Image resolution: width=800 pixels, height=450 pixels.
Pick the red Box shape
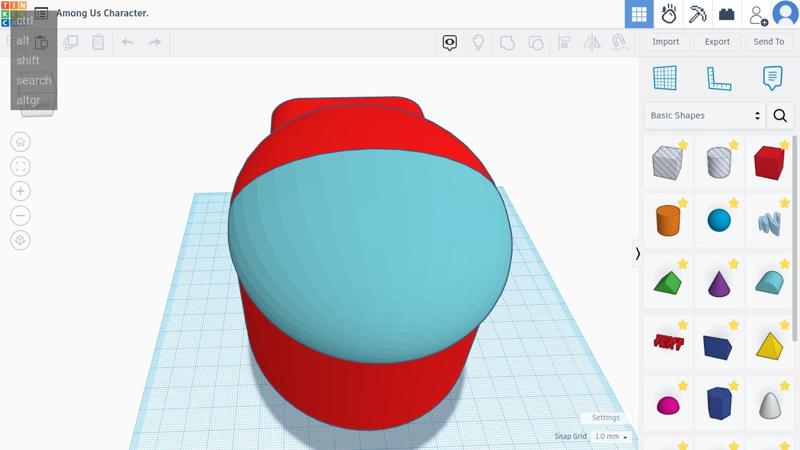point(769,163)
